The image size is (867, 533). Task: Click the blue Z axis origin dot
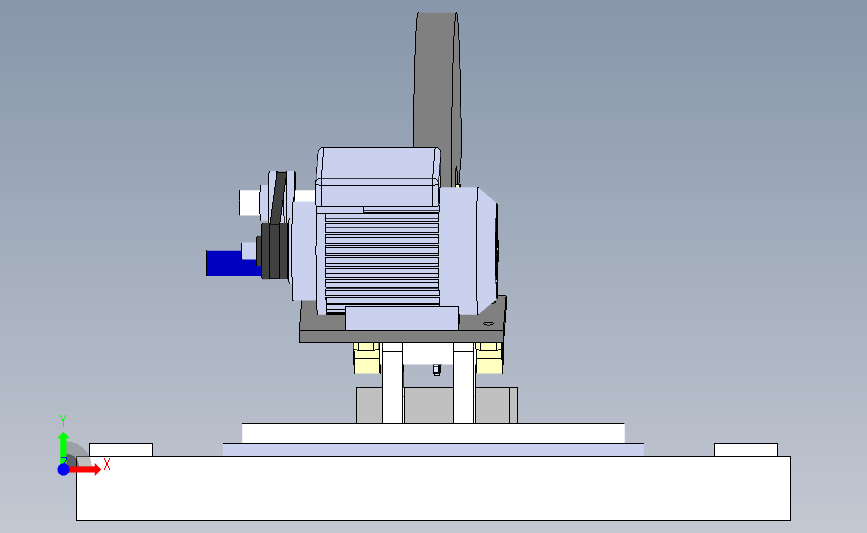64,469
